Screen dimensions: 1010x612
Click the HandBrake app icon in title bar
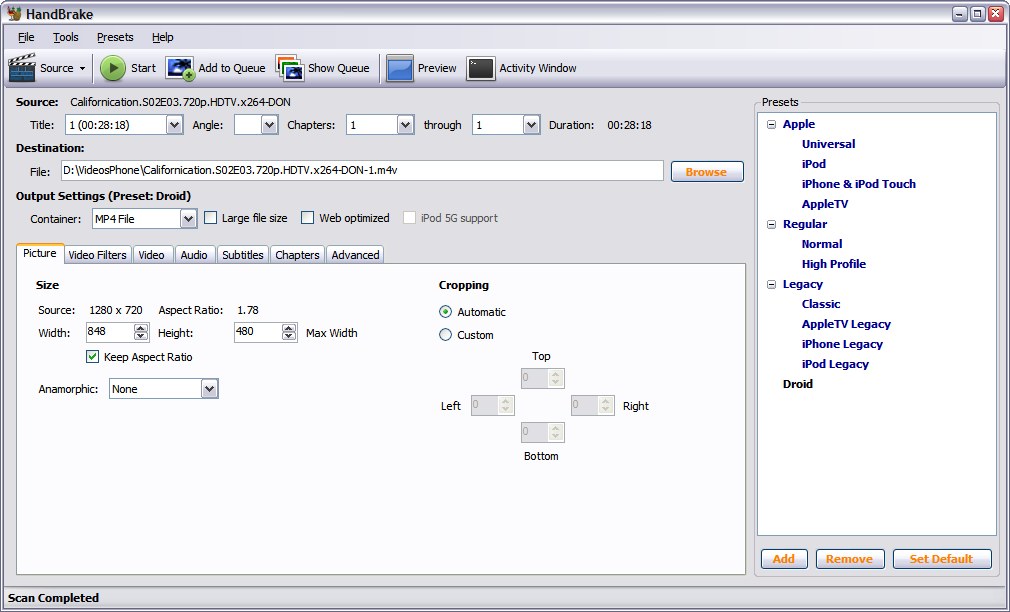(x=14, y=14)
